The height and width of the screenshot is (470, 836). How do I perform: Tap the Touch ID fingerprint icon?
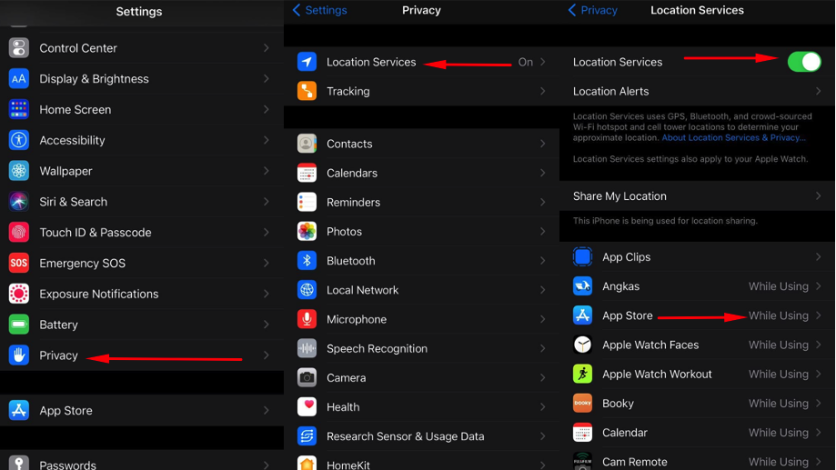pyautogui.click(x=19, y=232)
